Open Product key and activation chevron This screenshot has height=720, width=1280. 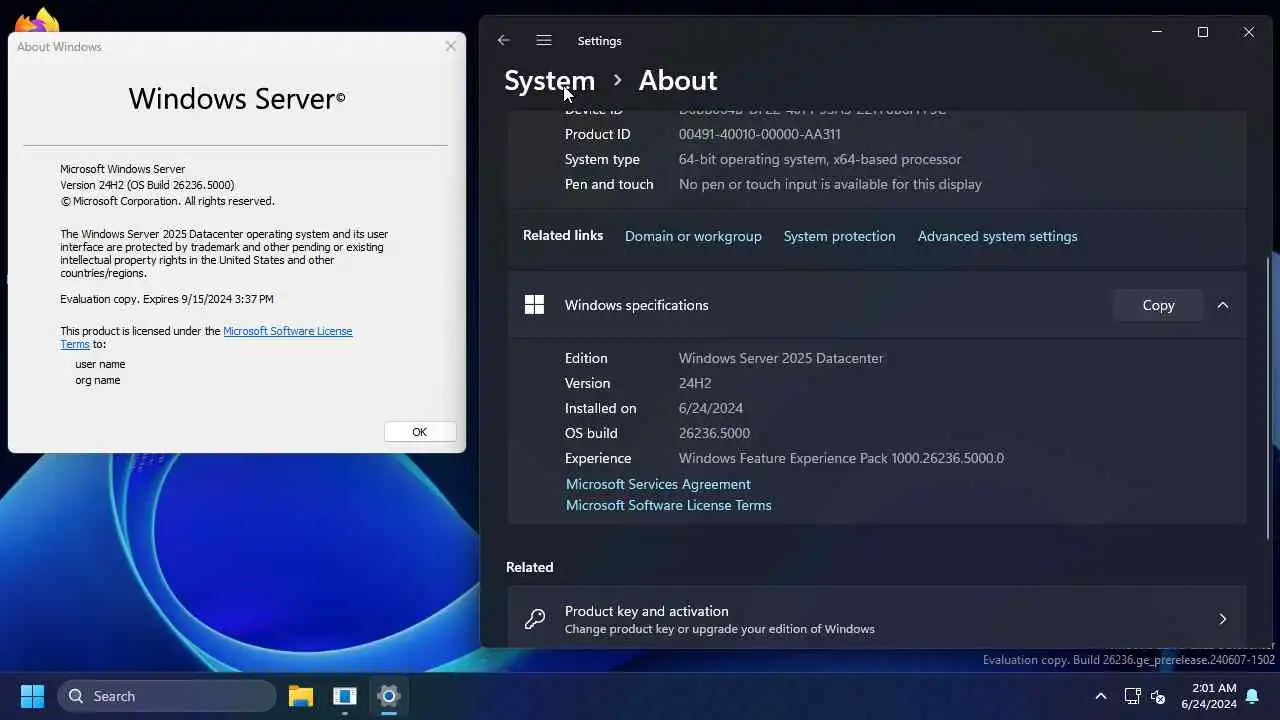pyautogui.click(x=1222, y=619)
